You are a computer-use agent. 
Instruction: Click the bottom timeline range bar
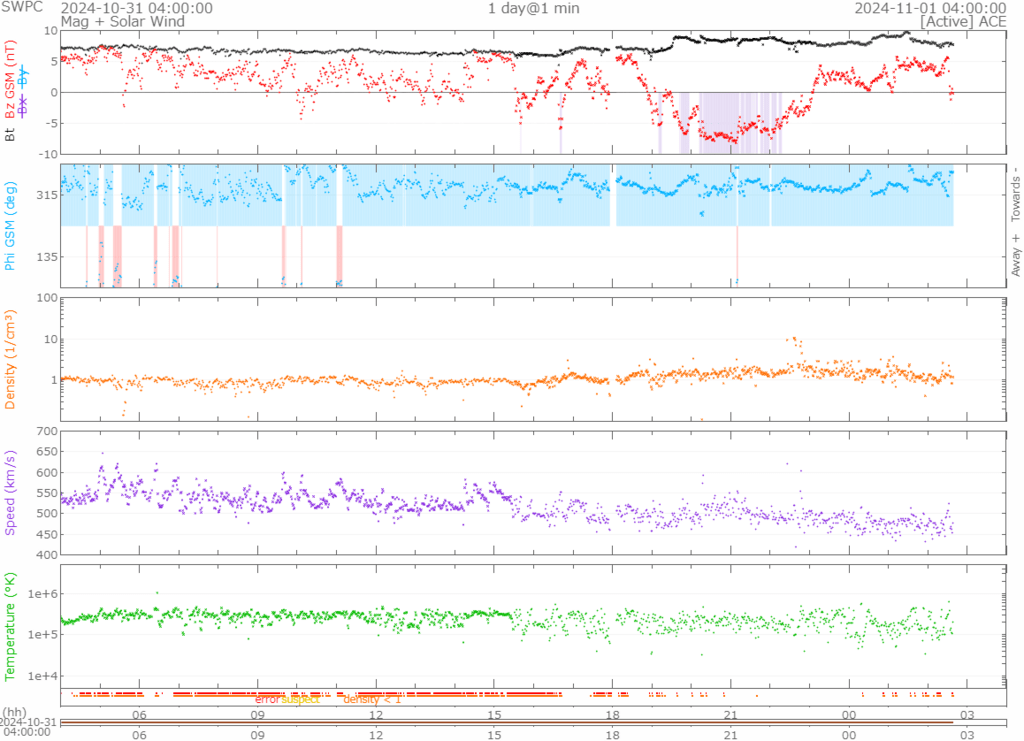[x=506, y=722]
